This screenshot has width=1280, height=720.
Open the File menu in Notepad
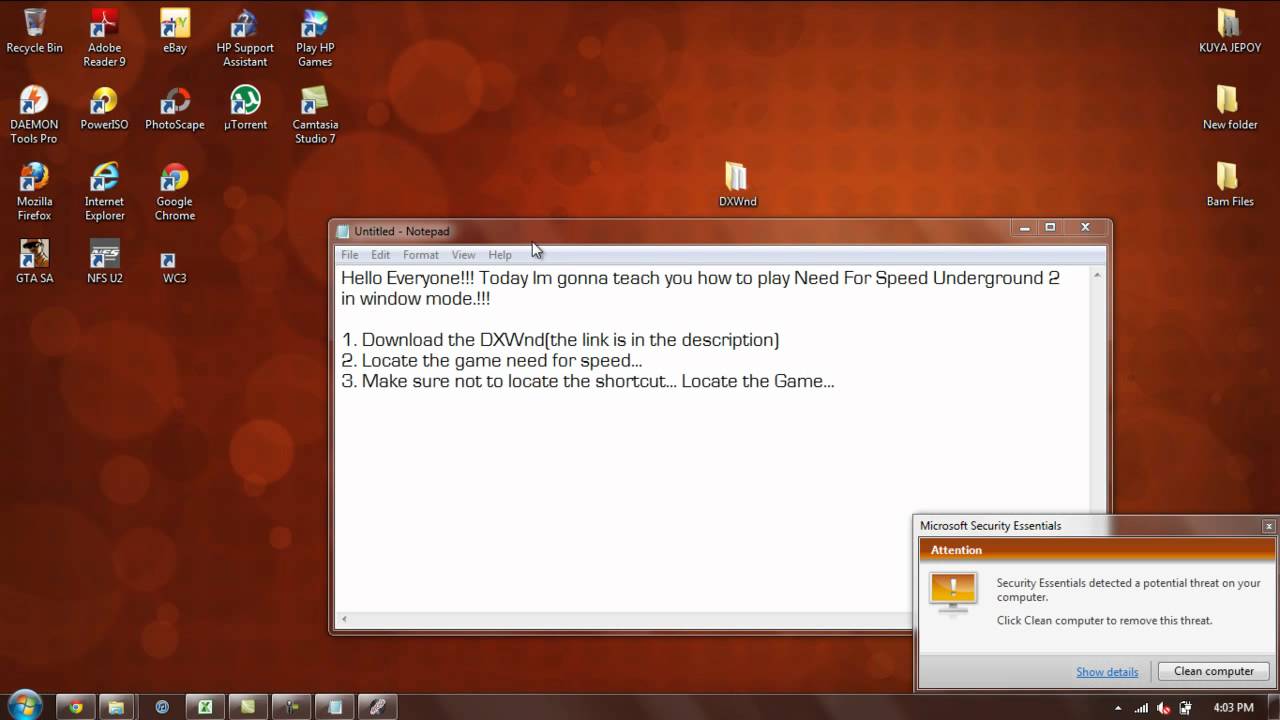tap(350, 255)
